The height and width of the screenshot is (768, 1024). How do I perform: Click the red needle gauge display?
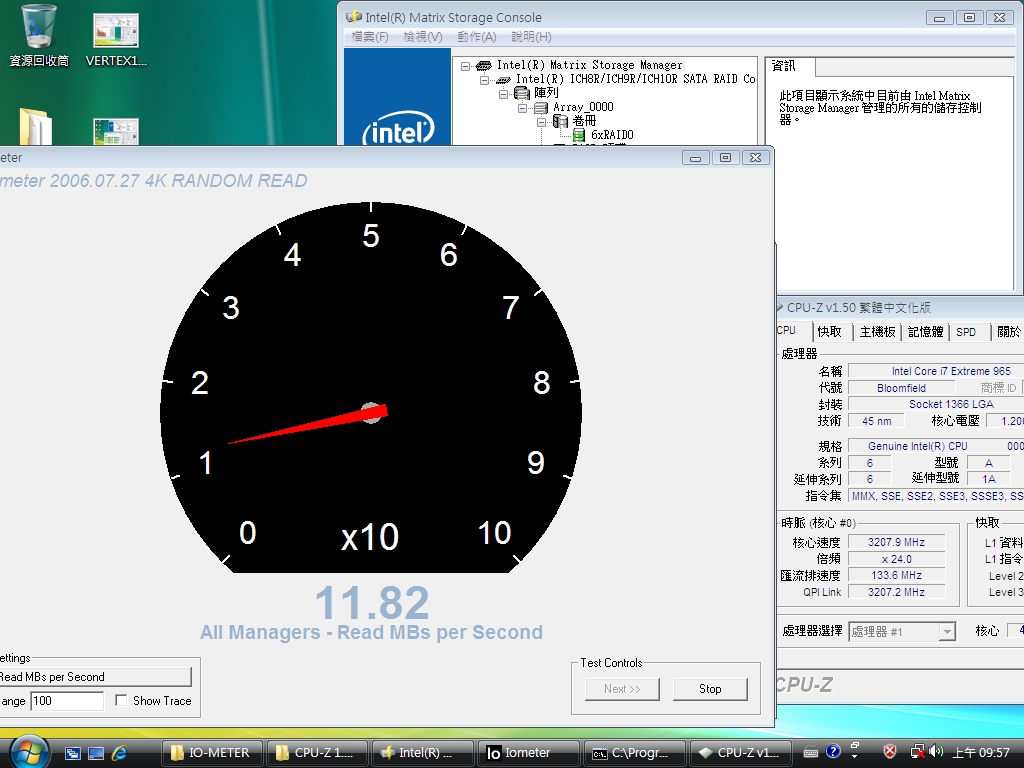click(371, 387)
